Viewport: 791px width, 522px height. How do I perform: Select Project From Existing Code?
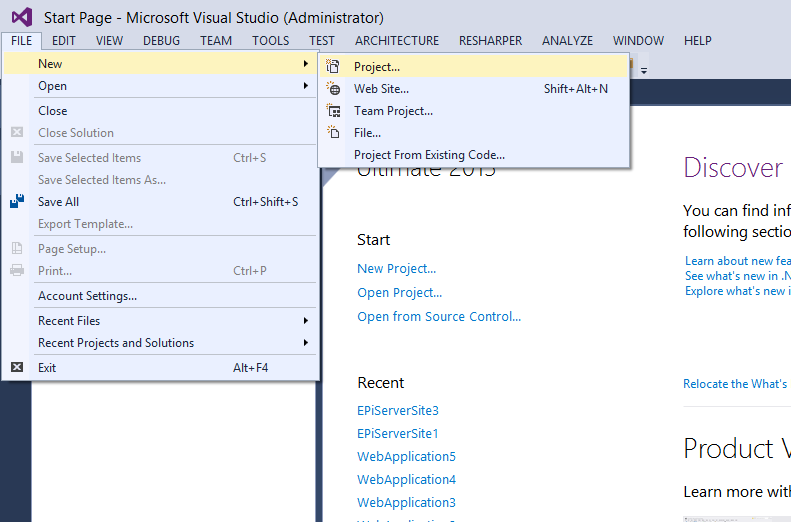coord(429,155)
